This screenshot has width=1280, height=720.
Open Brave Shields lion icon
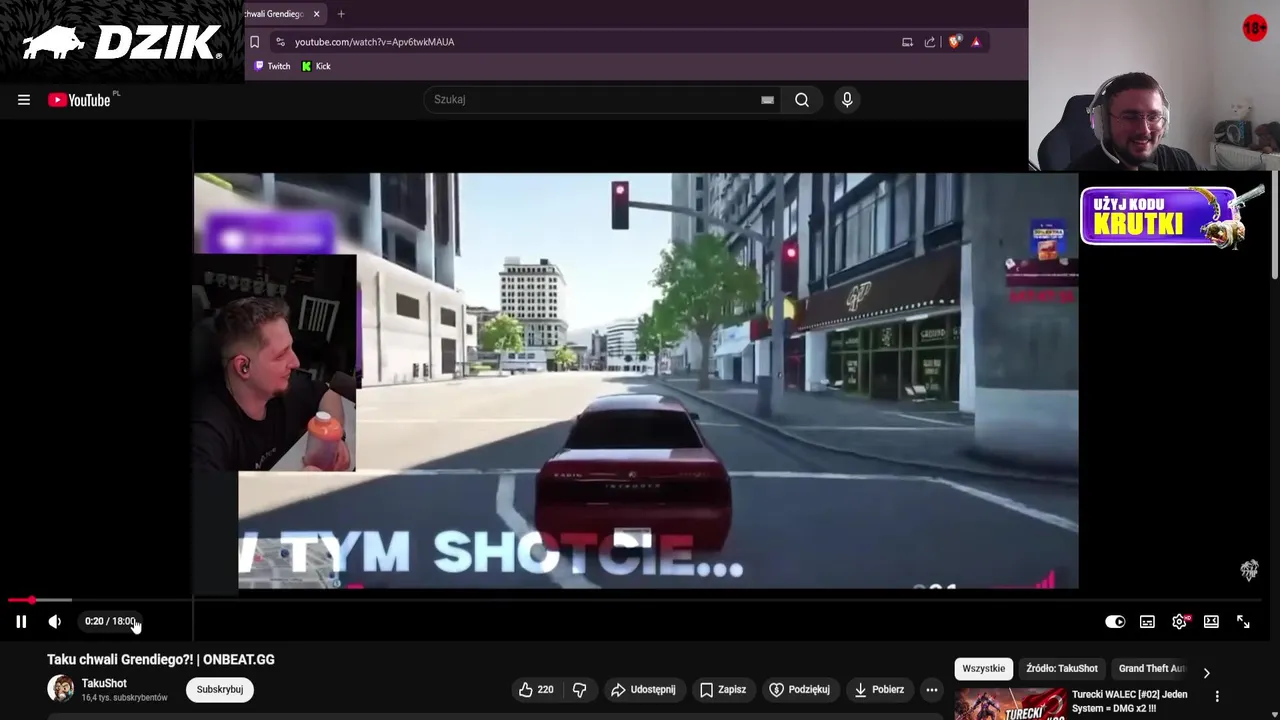954,42
